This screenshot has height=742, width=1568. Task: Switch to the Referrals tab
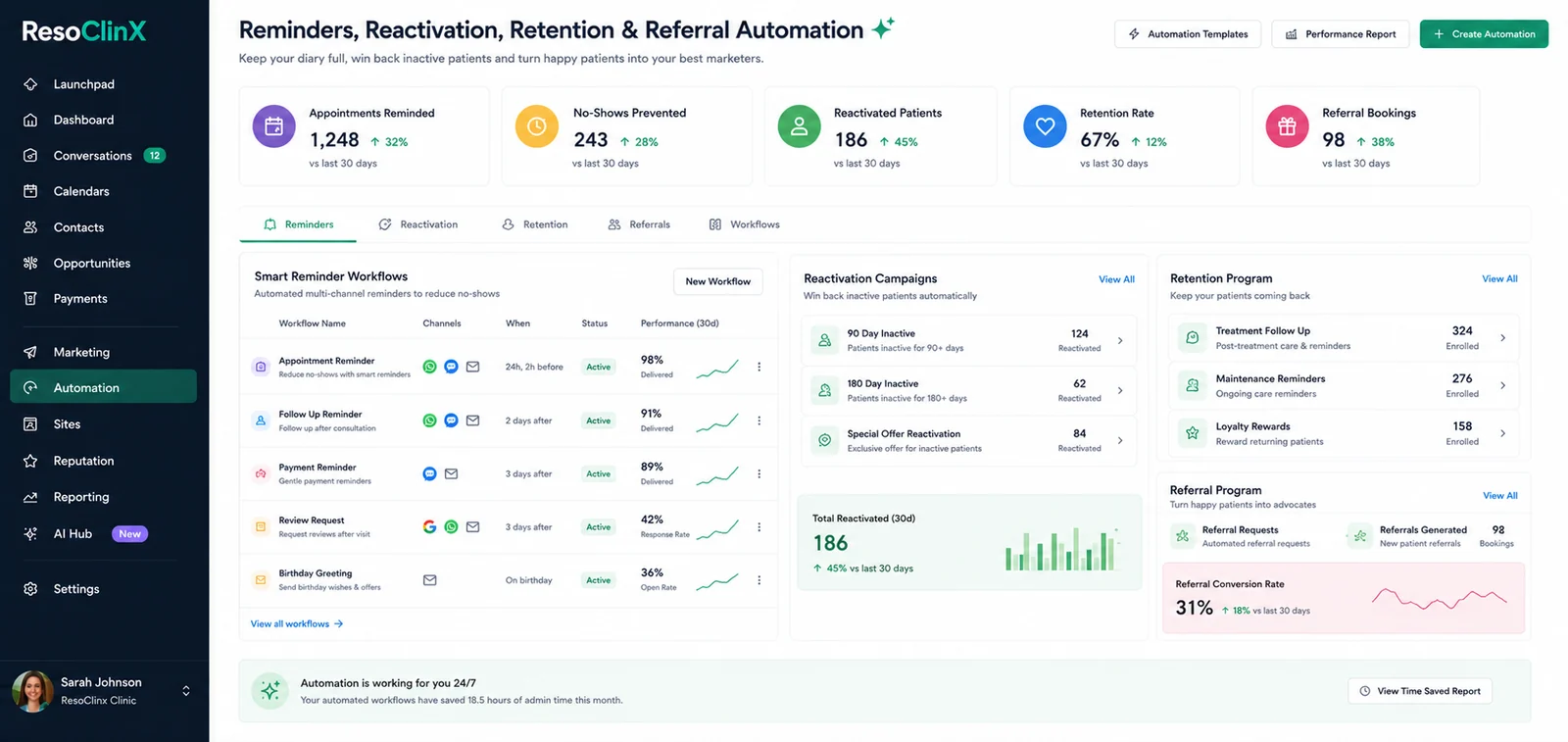point(639,224)
